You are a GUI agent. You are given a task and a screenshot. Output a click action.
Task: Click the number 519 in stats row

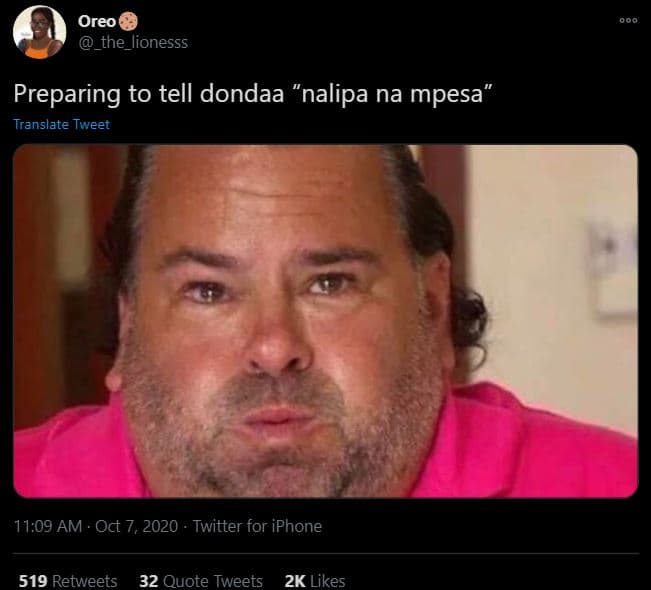(x=33, y=581)
